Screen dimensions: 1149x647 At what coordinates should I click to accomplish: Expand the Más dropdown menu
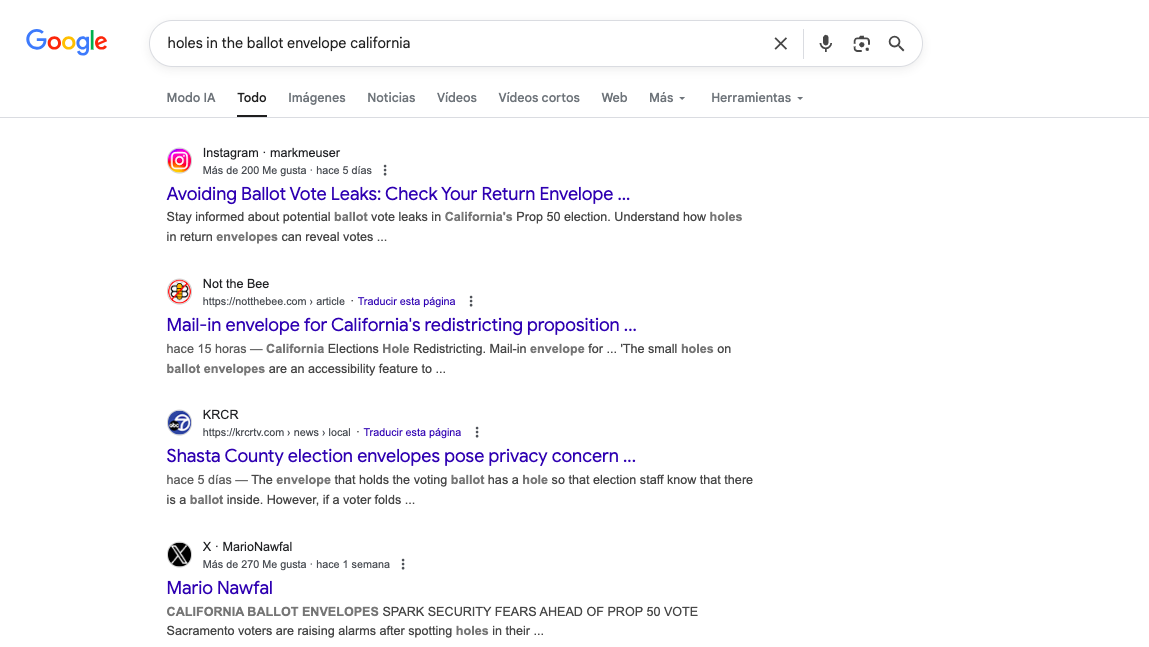(667, 98)
